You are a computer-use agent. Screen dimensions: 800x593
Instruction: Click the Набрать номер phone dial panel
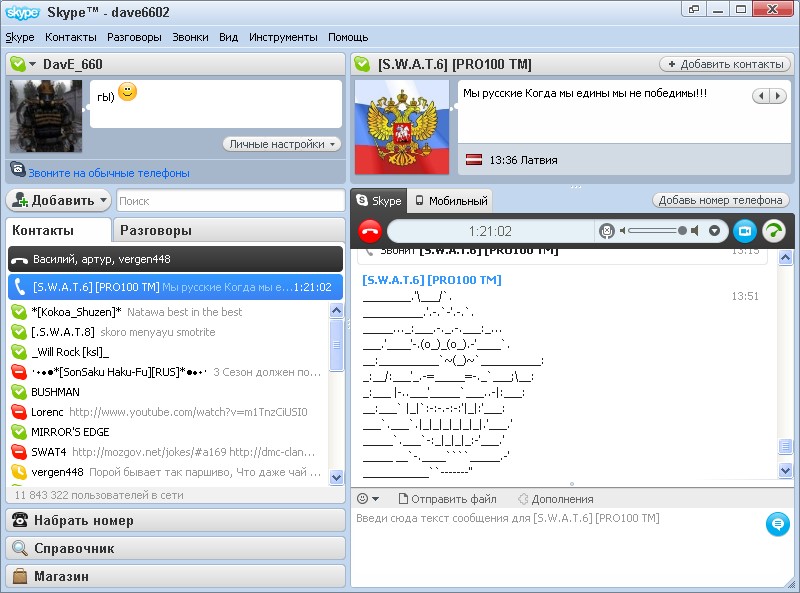pos(173,520)
